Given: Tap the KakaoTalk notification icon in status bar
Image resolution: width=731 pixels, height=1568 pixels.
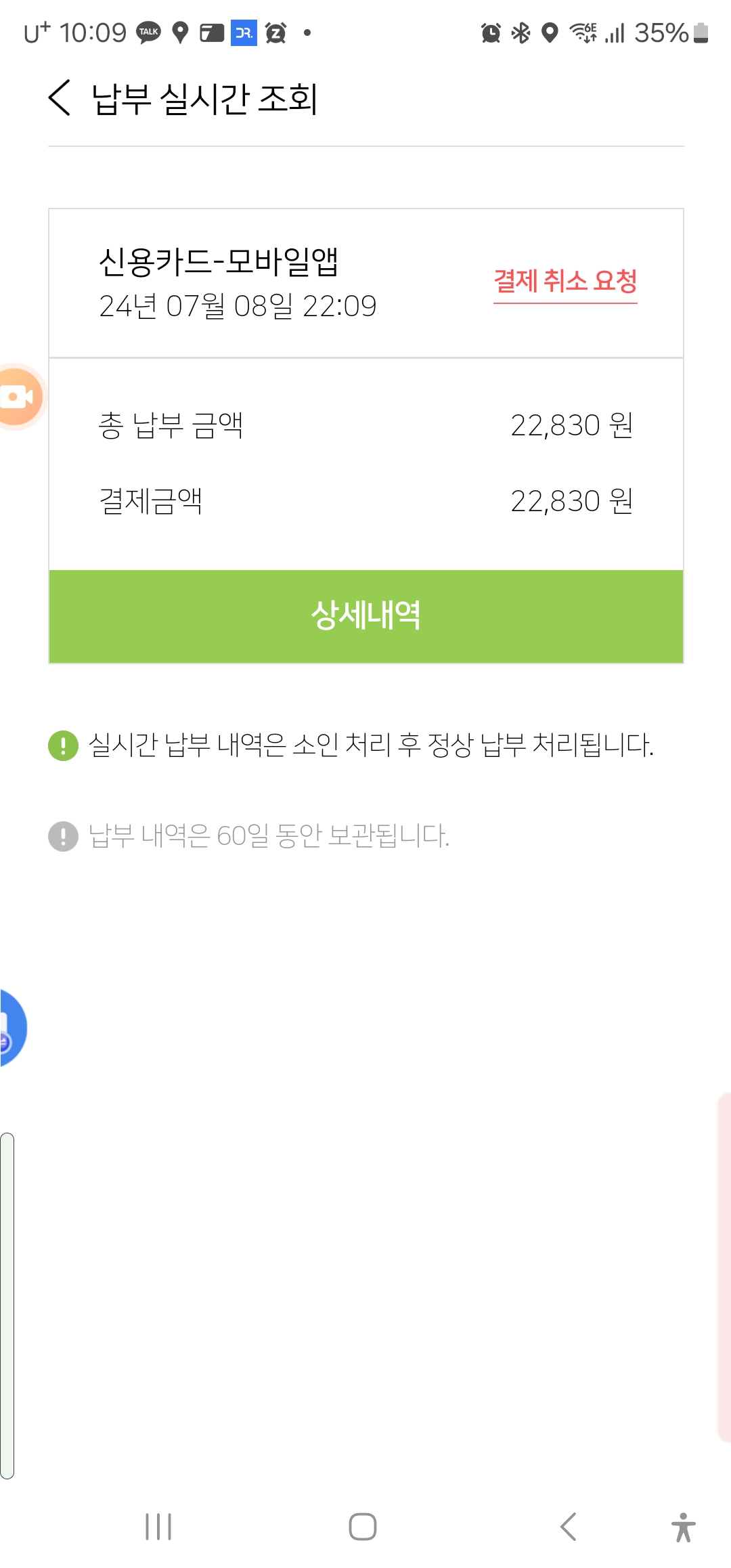Looking at the screenshot, I should (148, 32).
